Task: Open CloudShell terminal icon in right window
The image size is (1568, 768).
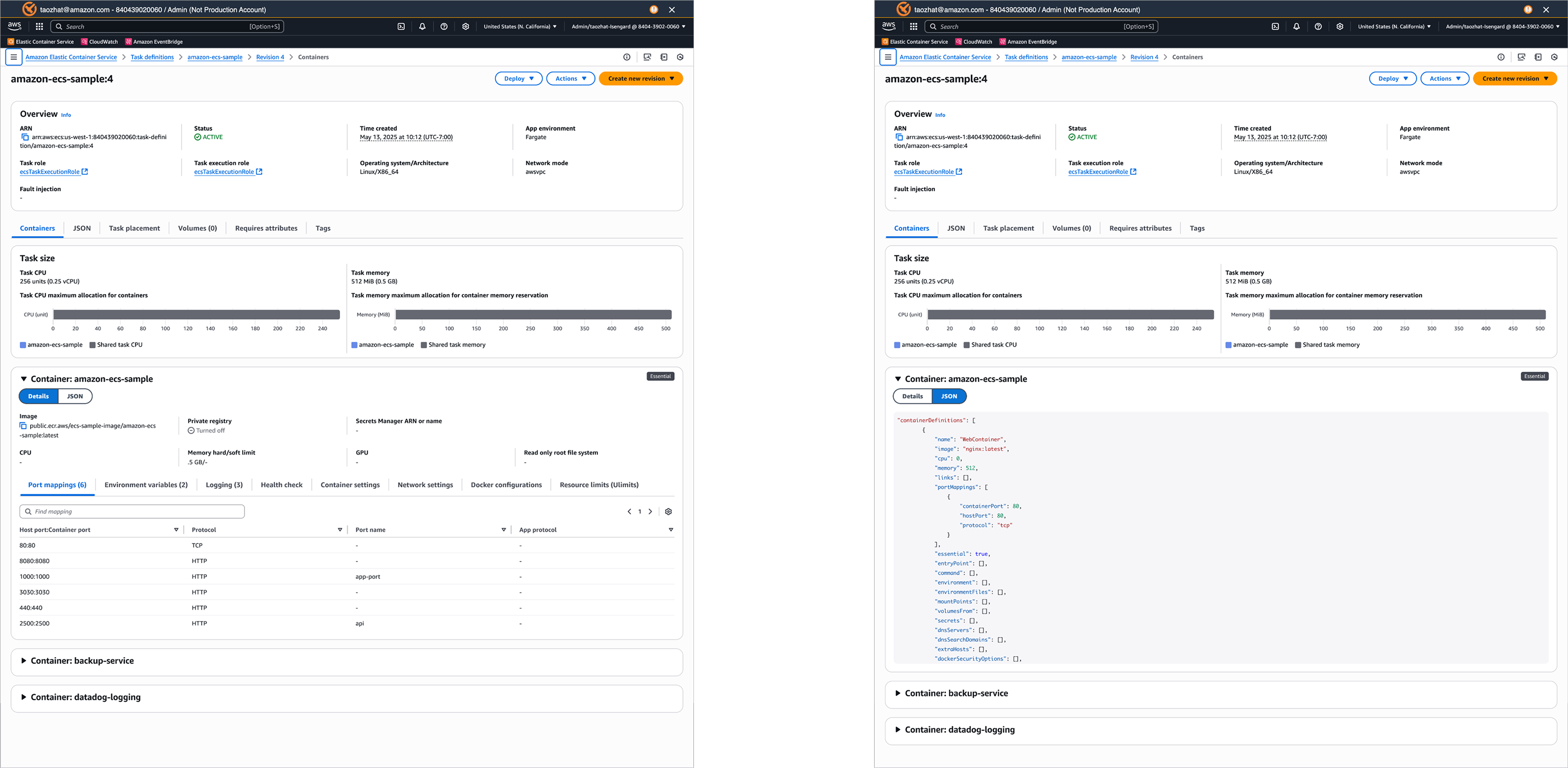Action: [x=1275, y=27]
